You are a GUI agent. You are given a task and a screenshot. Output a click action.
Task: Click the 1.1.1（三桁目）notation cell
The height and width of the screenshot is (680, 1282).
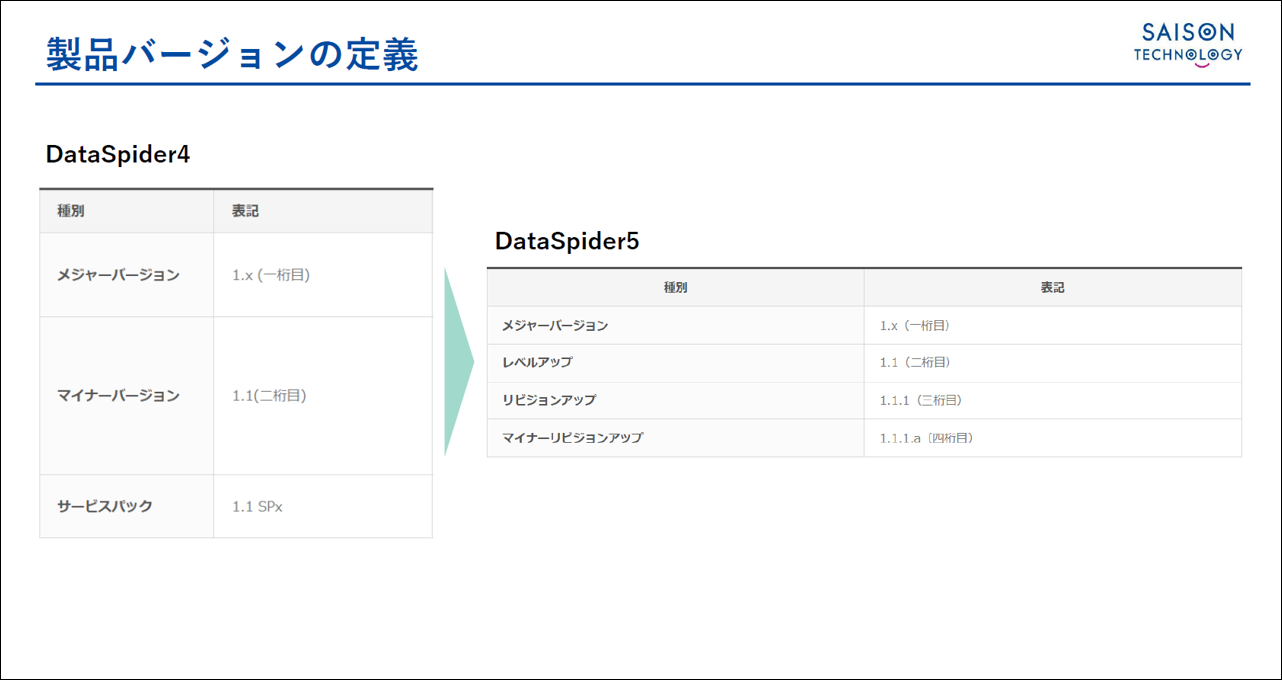click(x=920, y=400)
